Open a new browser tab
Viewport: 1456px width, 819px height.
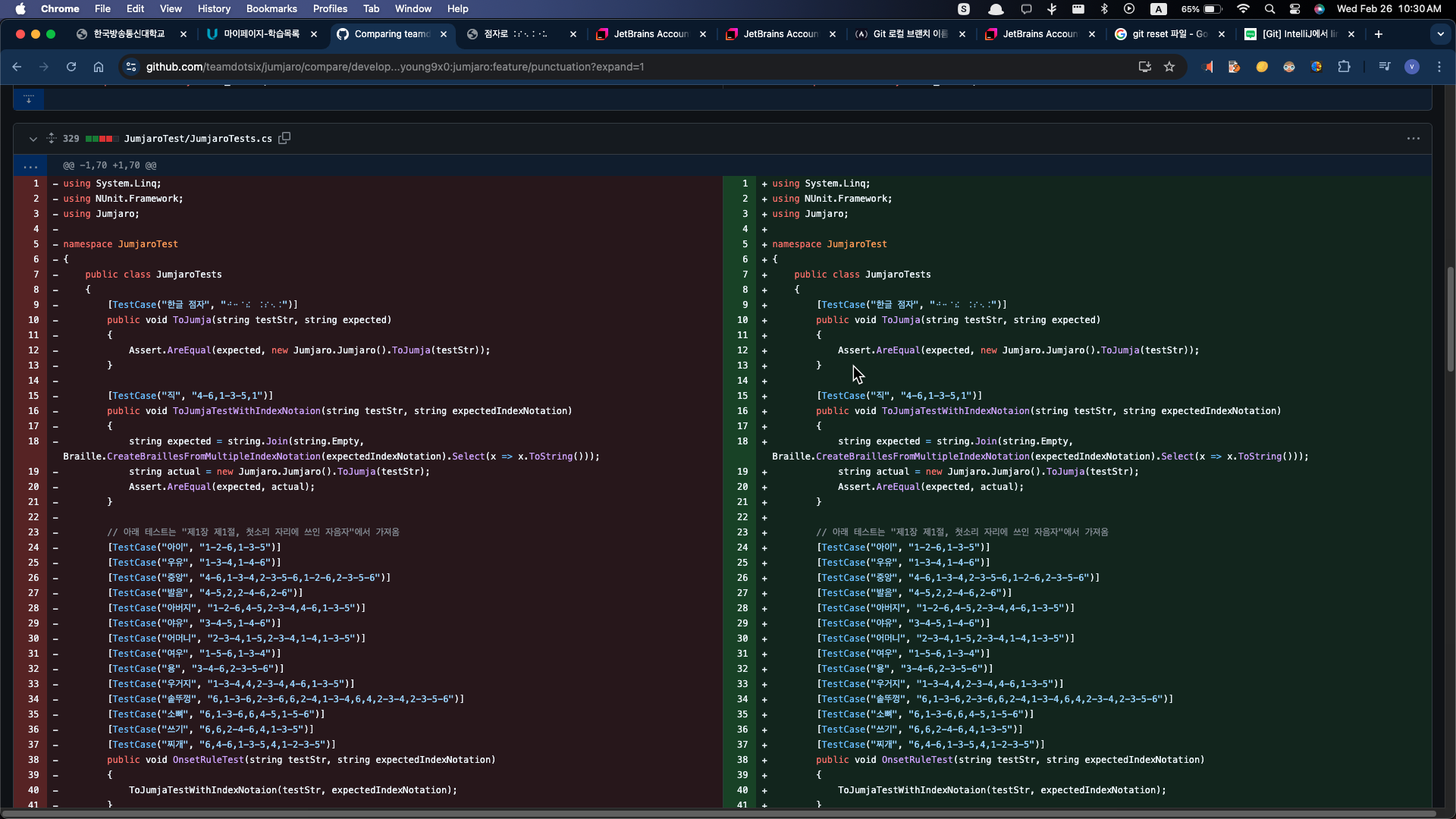coord(1378,34)
